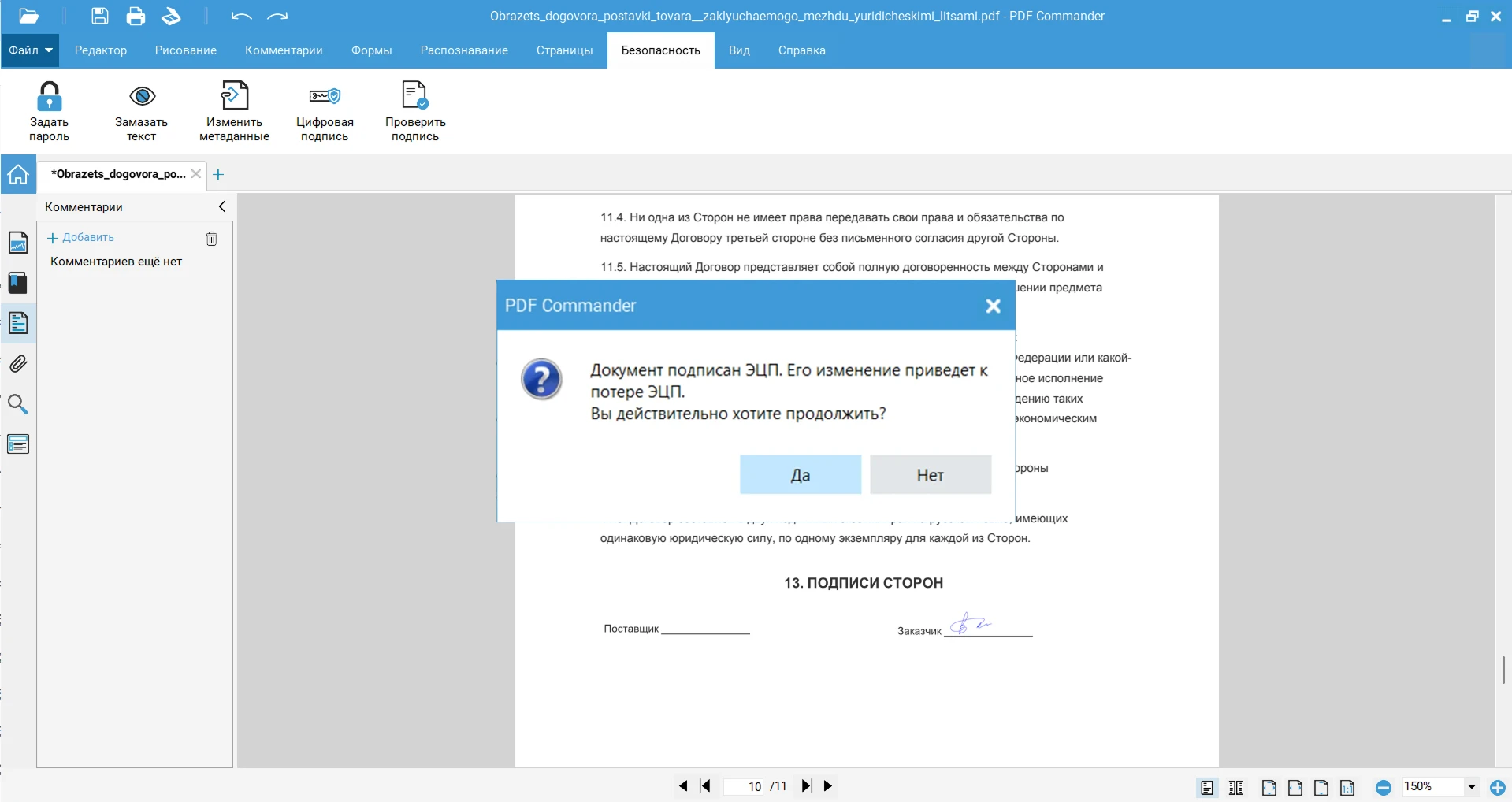Screen dimensions: 1512x802
Task: Open the Файл menu dropdown
Action: click(31, 50)
